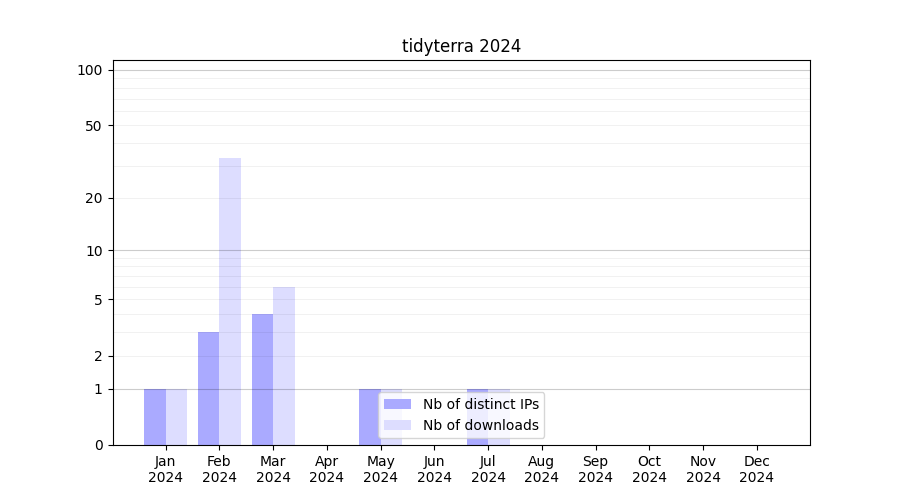Select the "Apr 2024" x-axis label
The height and width of the screenshot is (500, 900).
coord(326,469)
